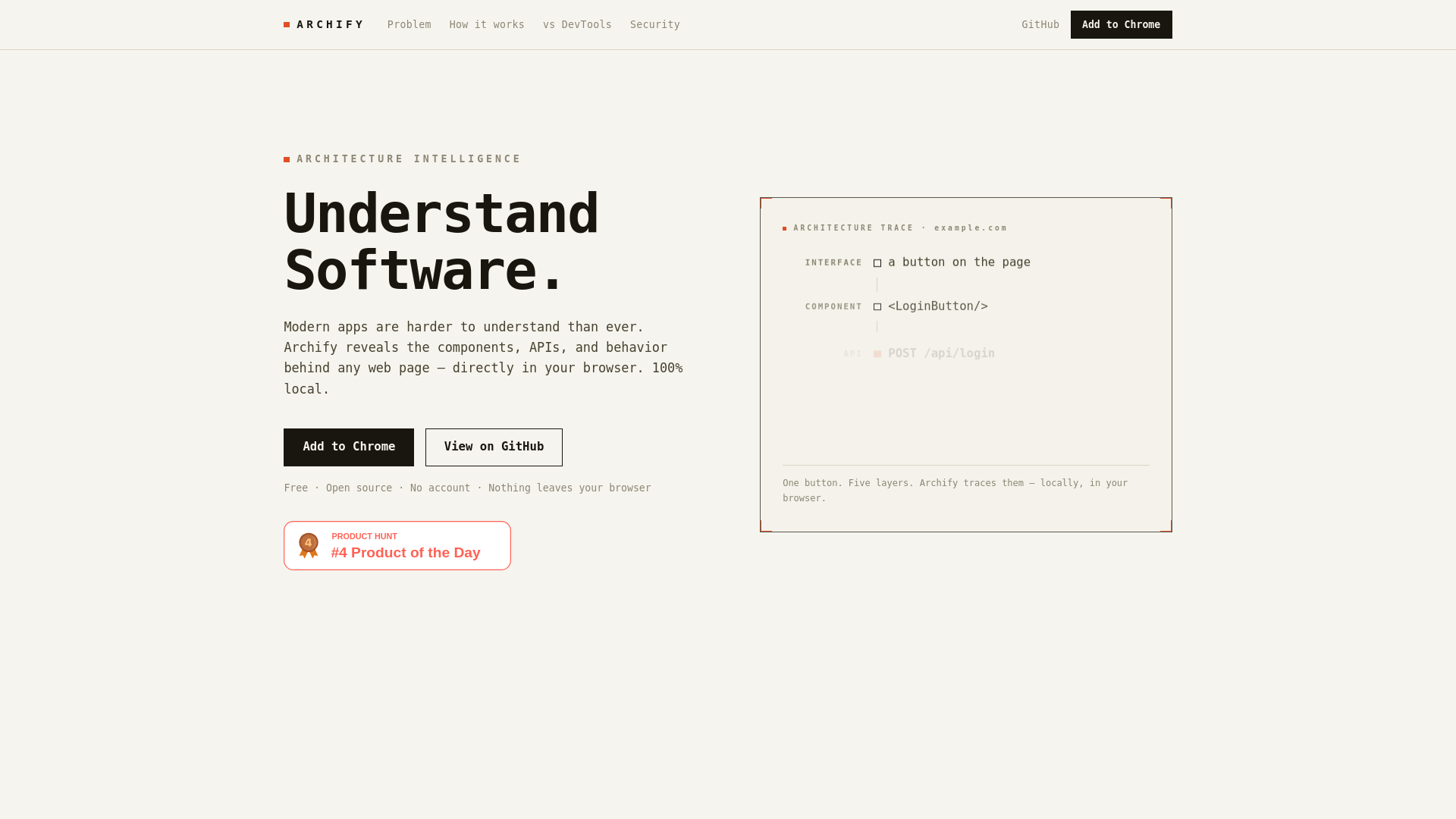Open the Problem nav link
The height and width of the screenshot is (819, 1456).
tap(409, 24)
